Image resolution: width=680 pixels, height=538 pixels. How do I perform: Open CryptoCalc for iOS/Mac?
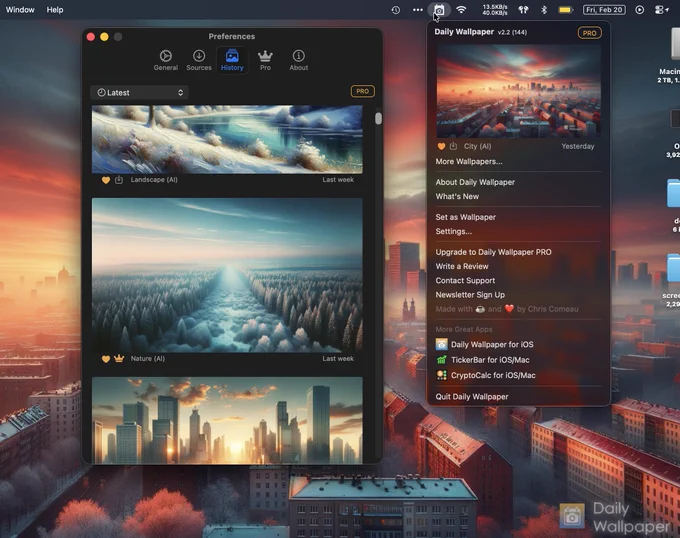tap(485, 375)
